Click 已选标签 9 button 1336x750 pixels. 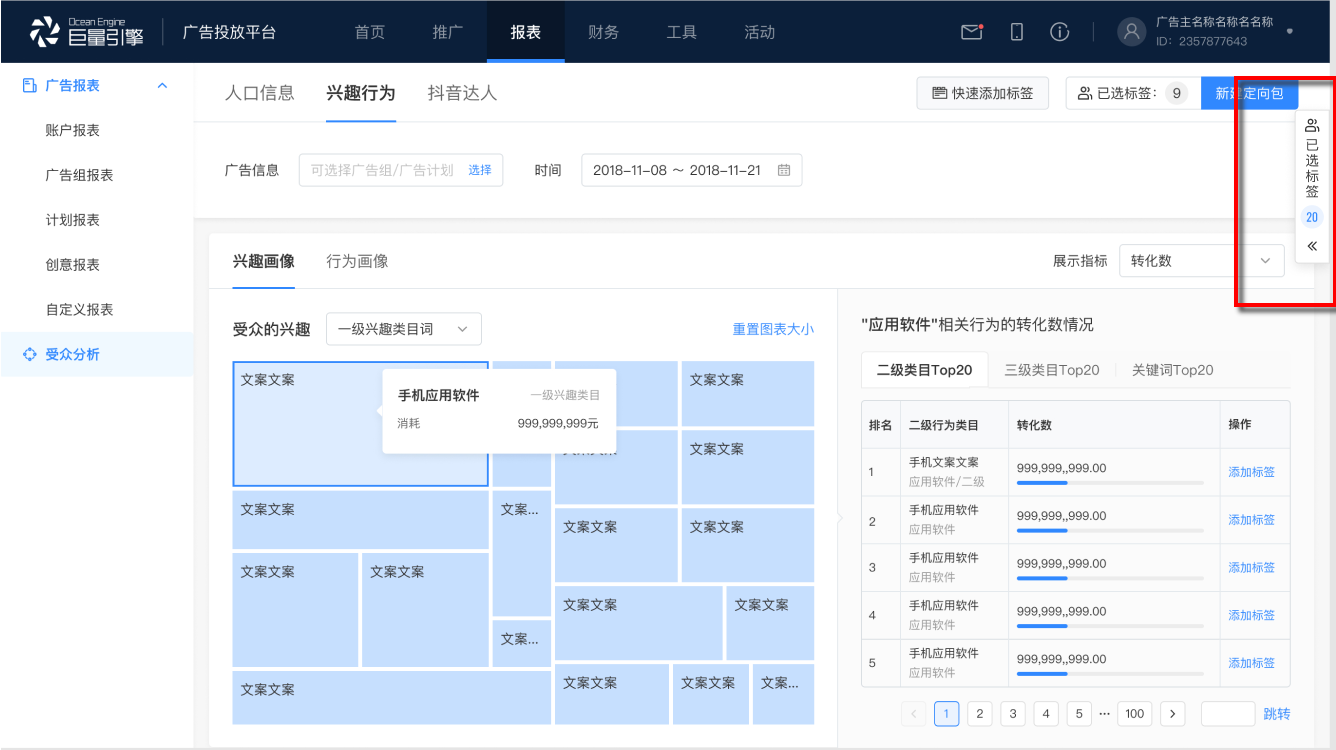(1133, 93)
